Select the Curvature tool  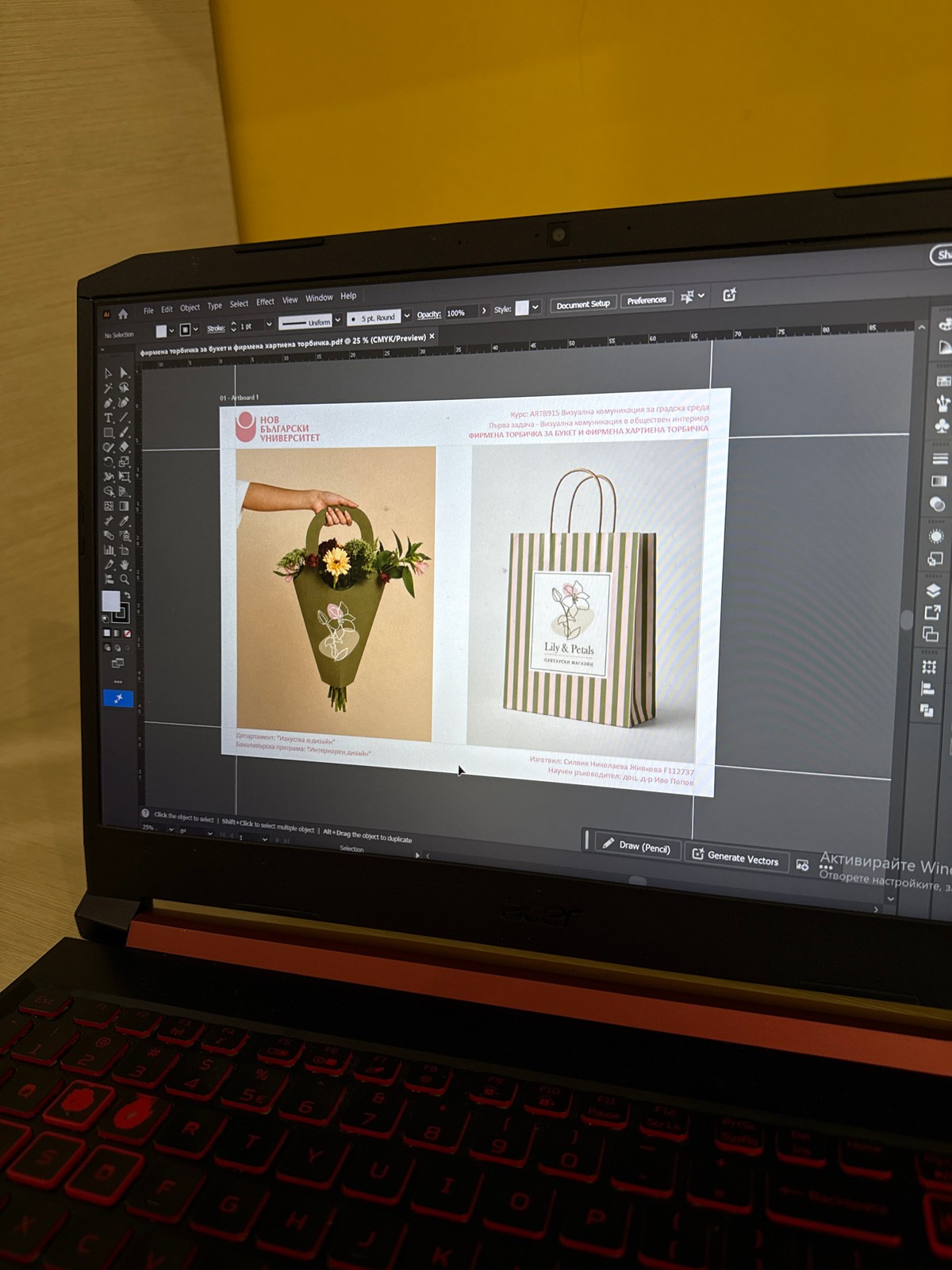point(124,402)
